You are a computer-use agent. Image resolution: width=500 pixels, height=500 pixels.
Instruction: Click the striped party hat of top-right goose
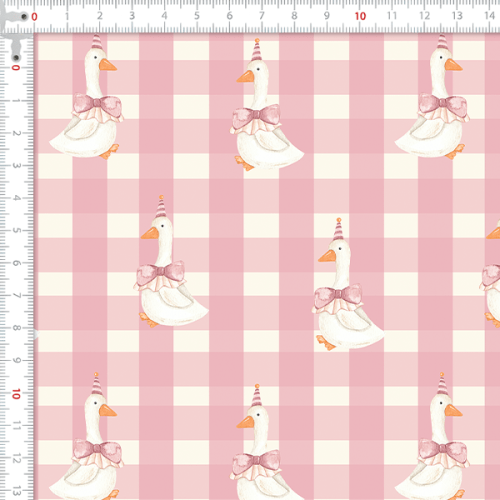(x=443, y=42)
